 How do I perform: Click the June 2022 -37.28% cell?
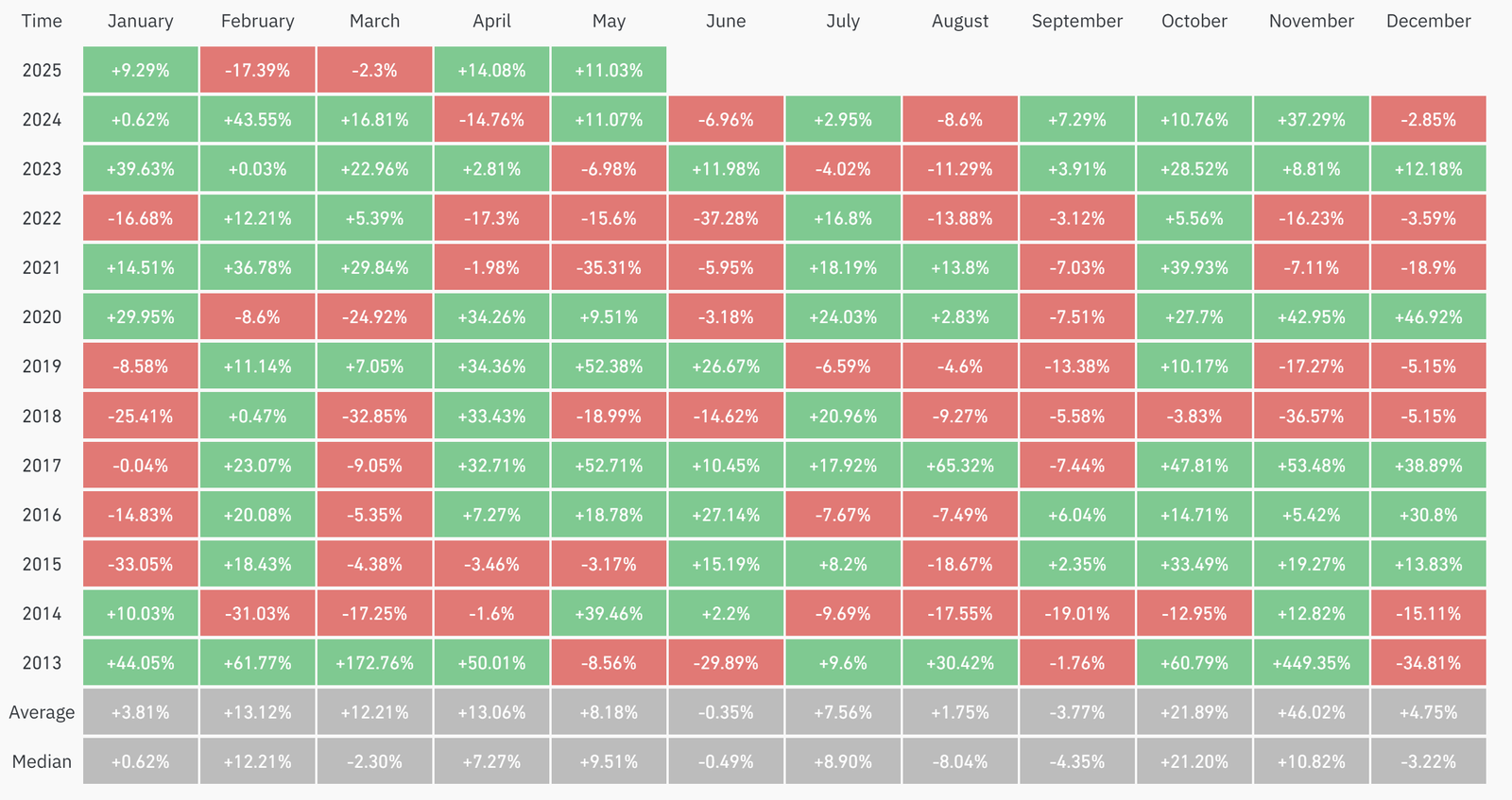[726, 218]
